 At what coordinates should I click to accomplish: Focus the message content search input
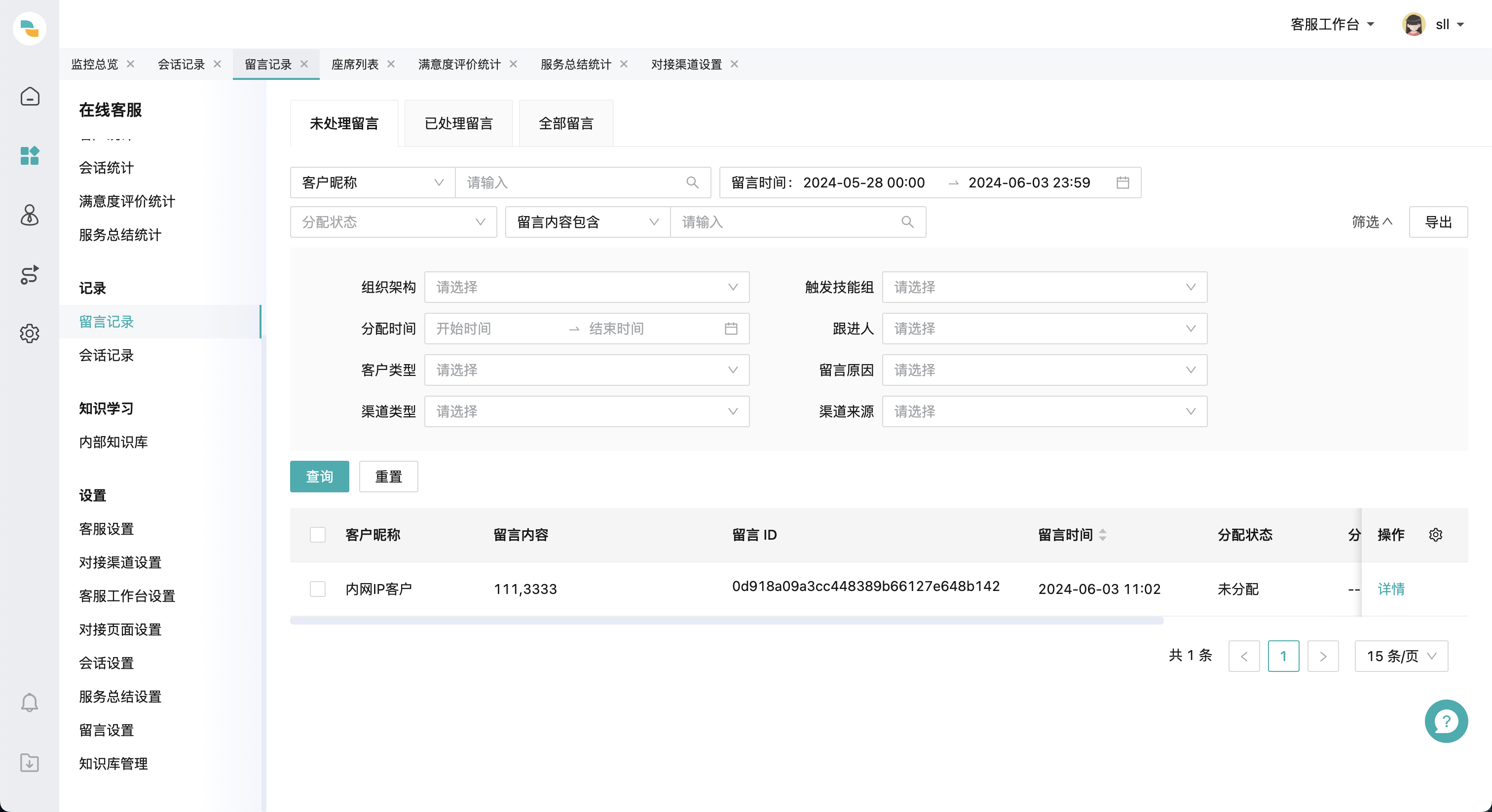[x=797, y=222]
